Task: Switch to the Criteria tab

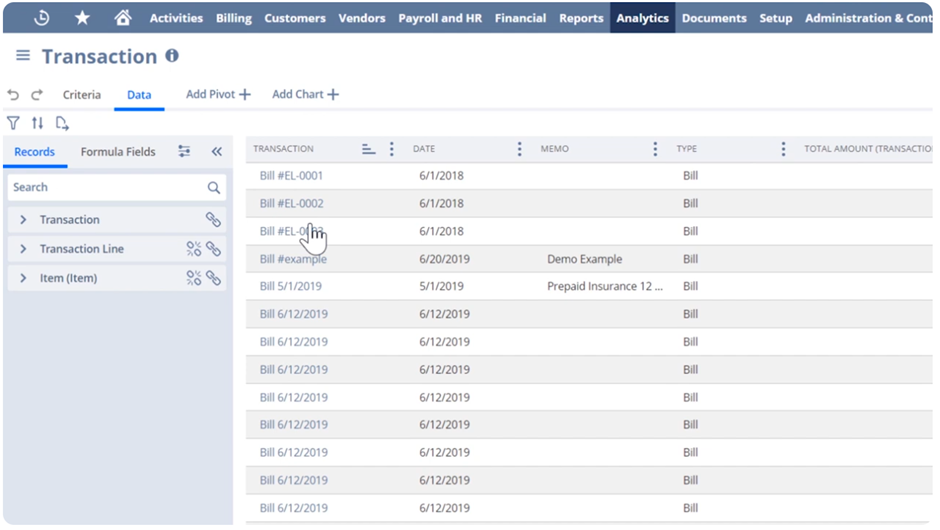Action: [x=82, y=95]
